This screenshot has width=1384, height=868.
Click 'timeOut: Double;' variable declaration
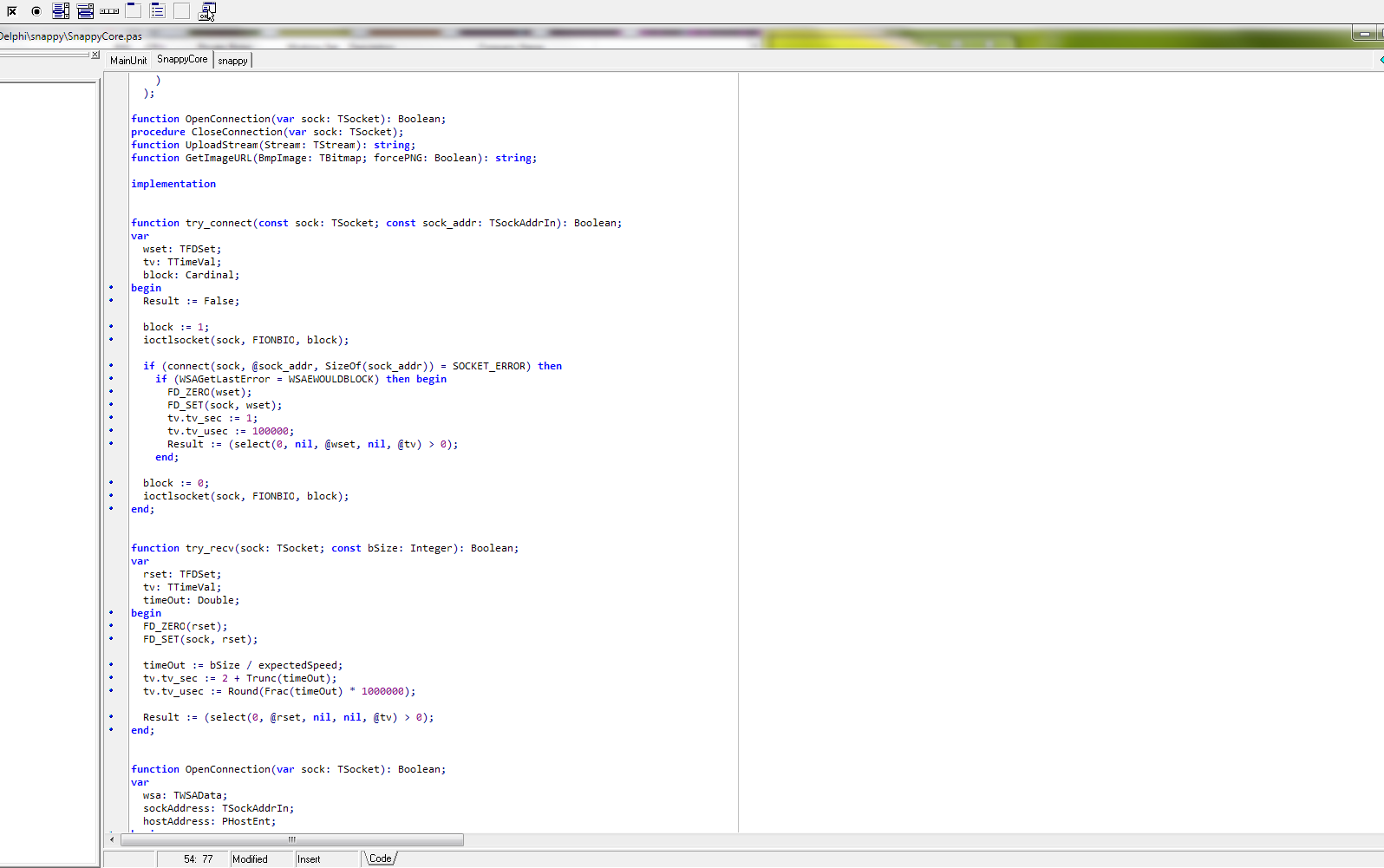192,600
